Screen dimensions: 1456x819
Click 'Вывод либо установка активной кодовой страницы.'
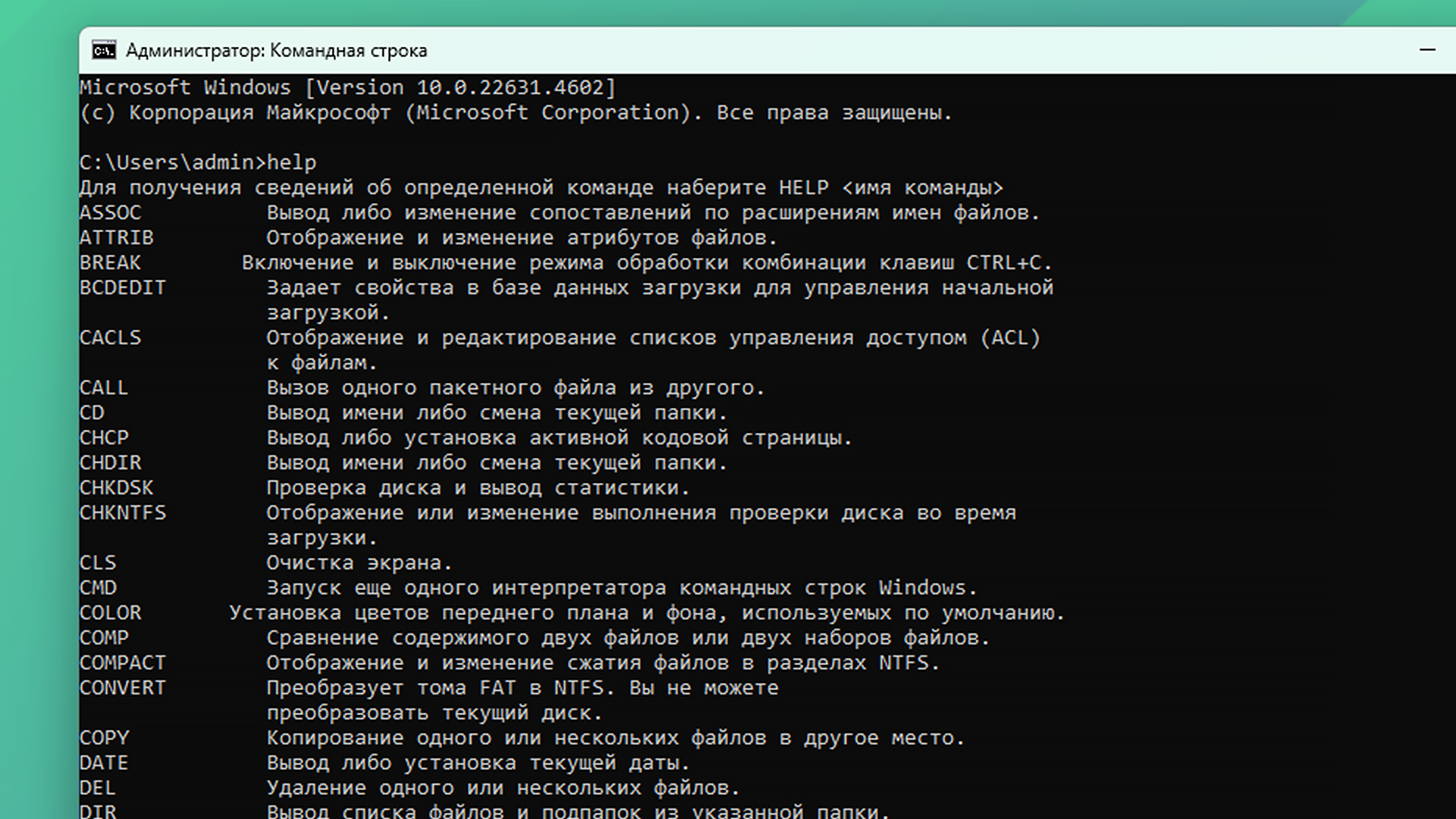tap(559, 438)
